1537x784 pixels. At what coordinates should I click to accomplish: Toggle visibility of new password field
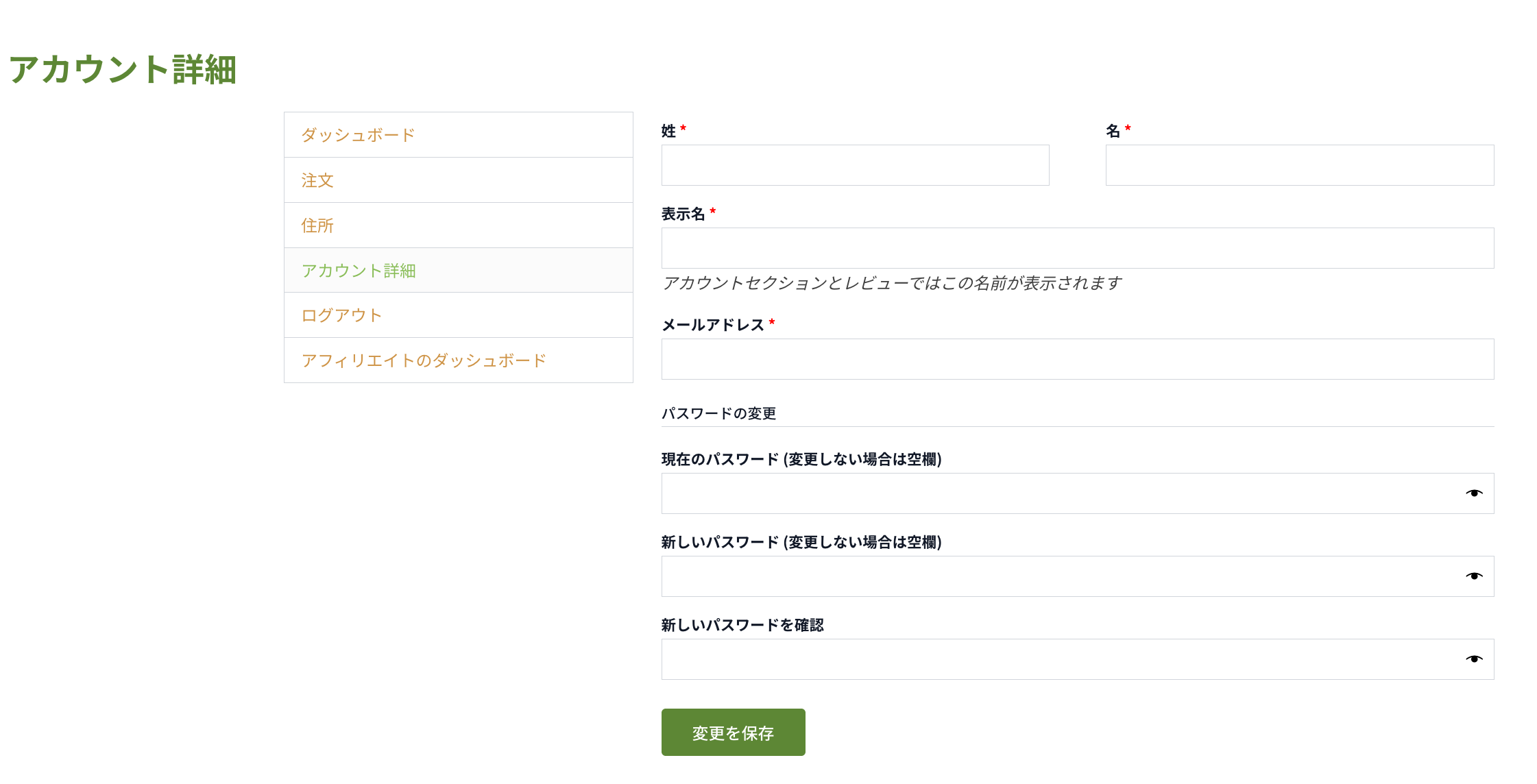pyautogui.click(x=1474, y=576)
